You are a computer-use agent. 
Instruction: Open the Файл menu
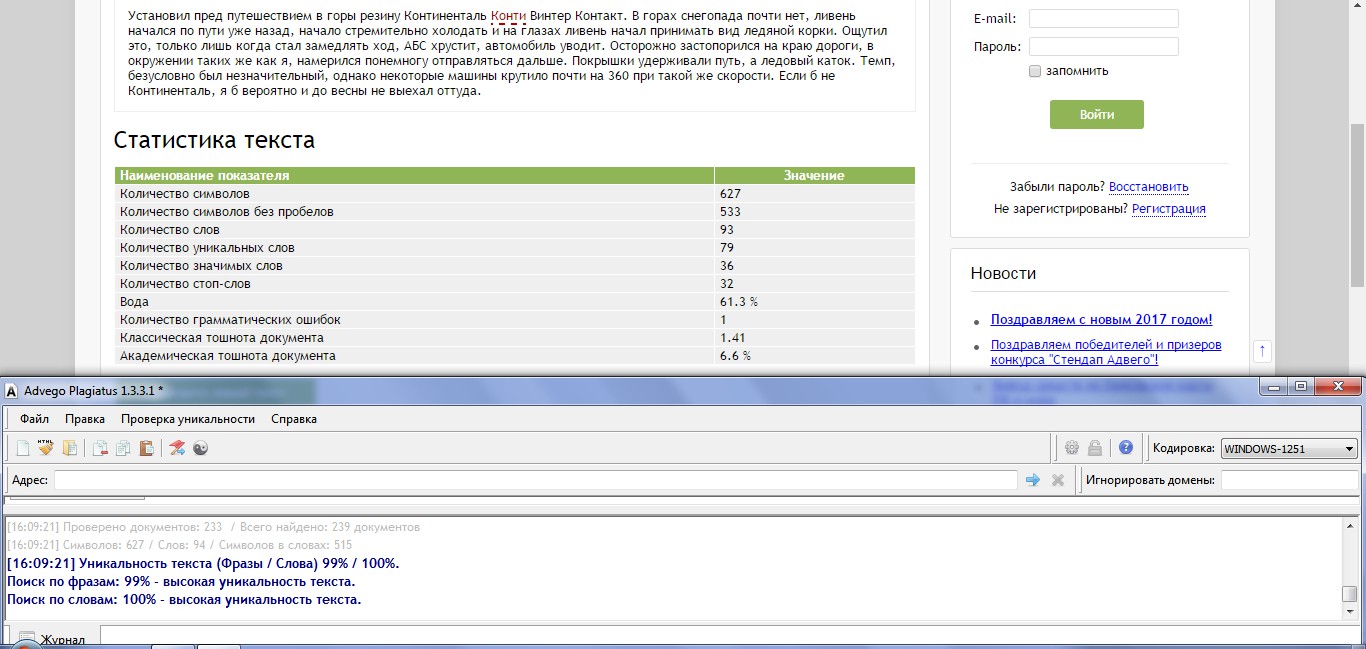click(x=34, y=419)
